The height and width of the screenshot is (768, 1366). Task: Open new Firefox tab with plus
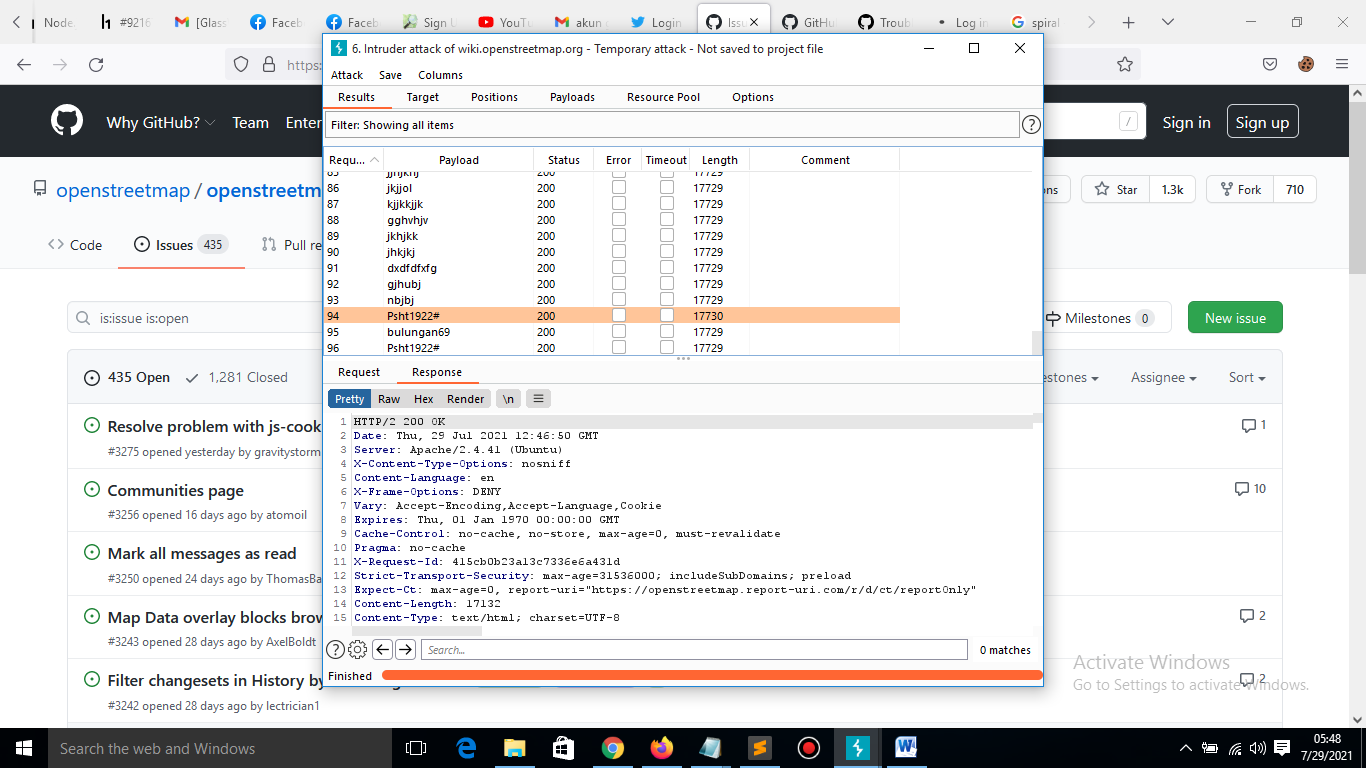[1128, 22]
